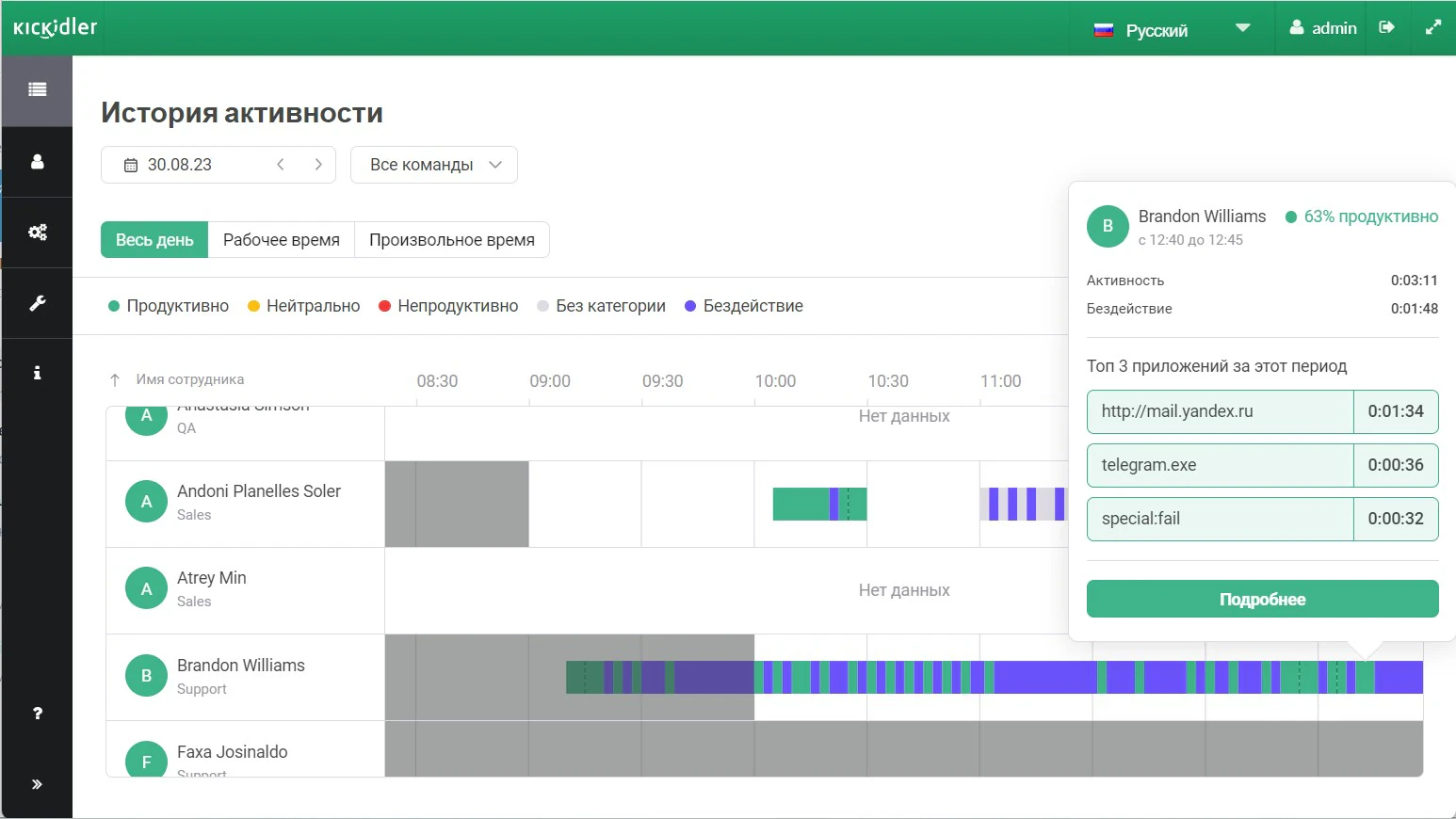The width and height of the screenshot is (1456, 819).
Task: Toggle fullscreen mode icon in header
Action: pos(1432,28)
